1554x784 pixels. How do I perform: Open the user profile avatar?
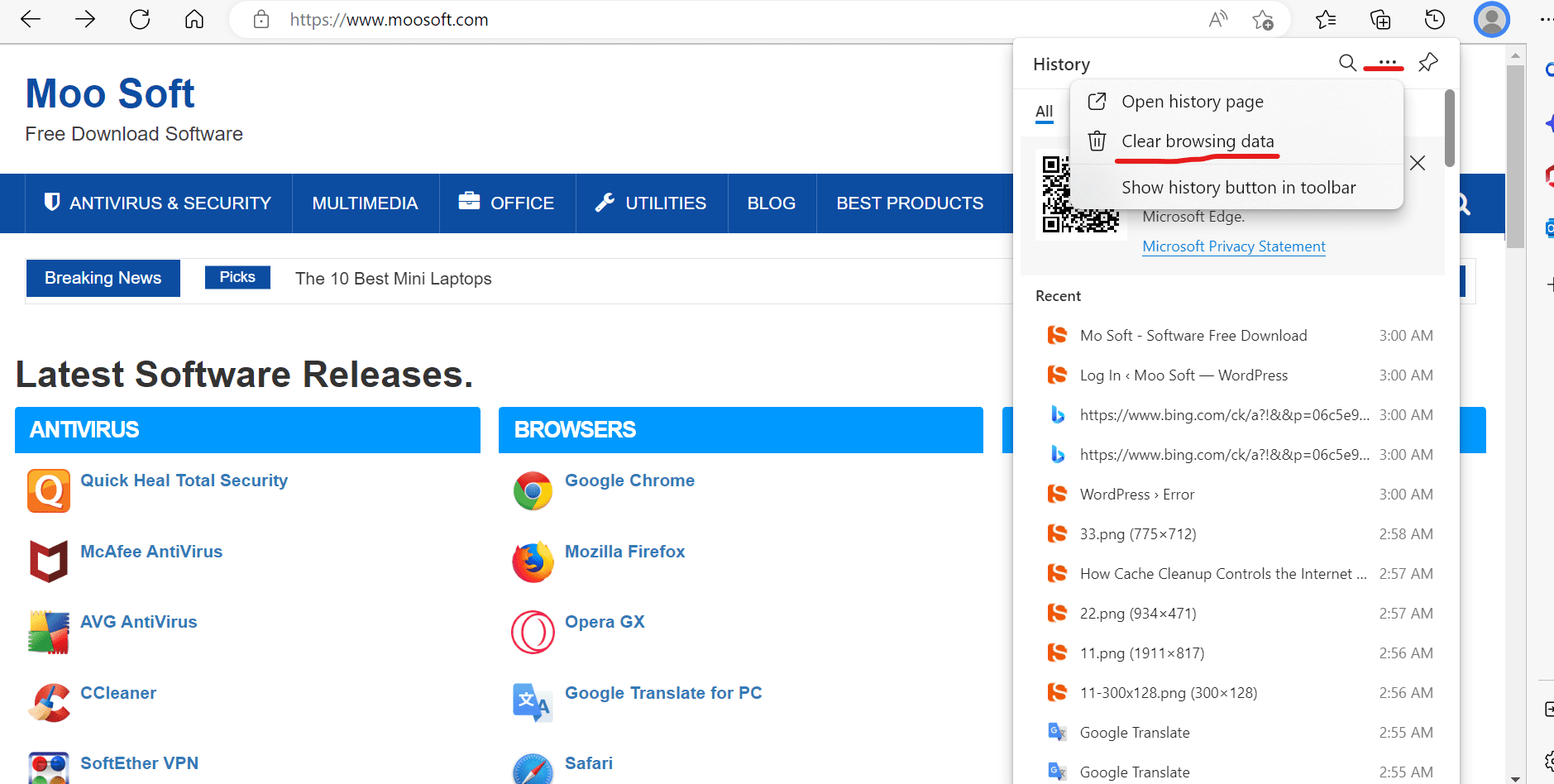click(1492, 19)
